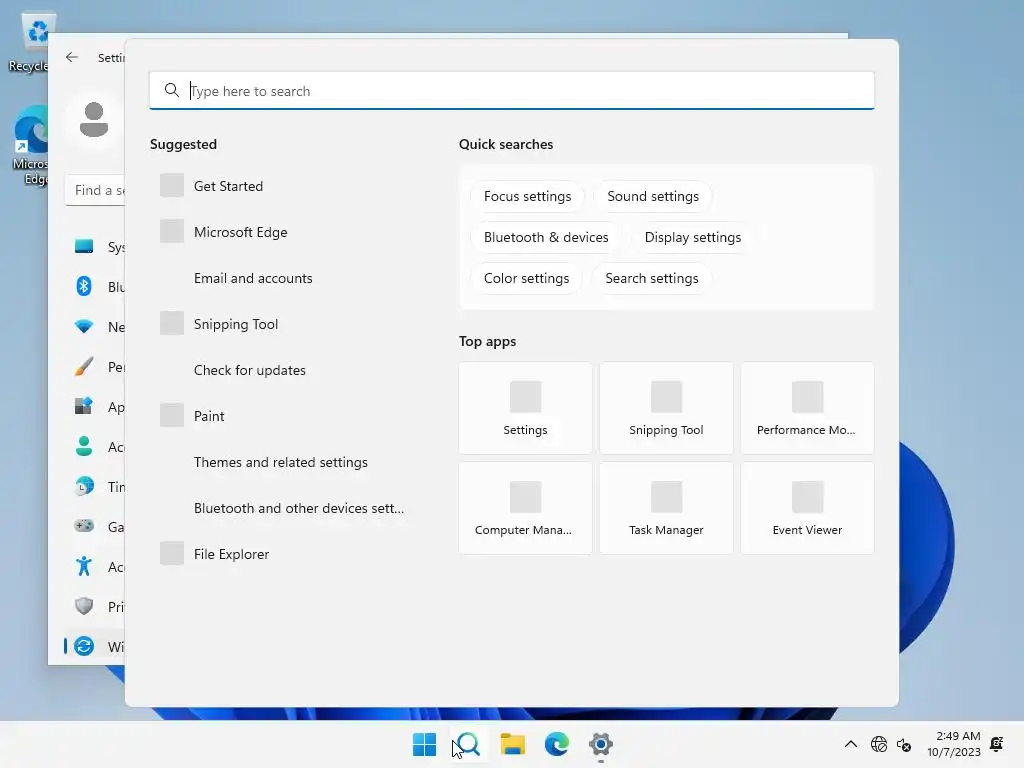The height and width of the screenshot is (768, 1024).
Task: Select Accounts person icon in Settings sidebar
Action: click(x=84, y=446)
